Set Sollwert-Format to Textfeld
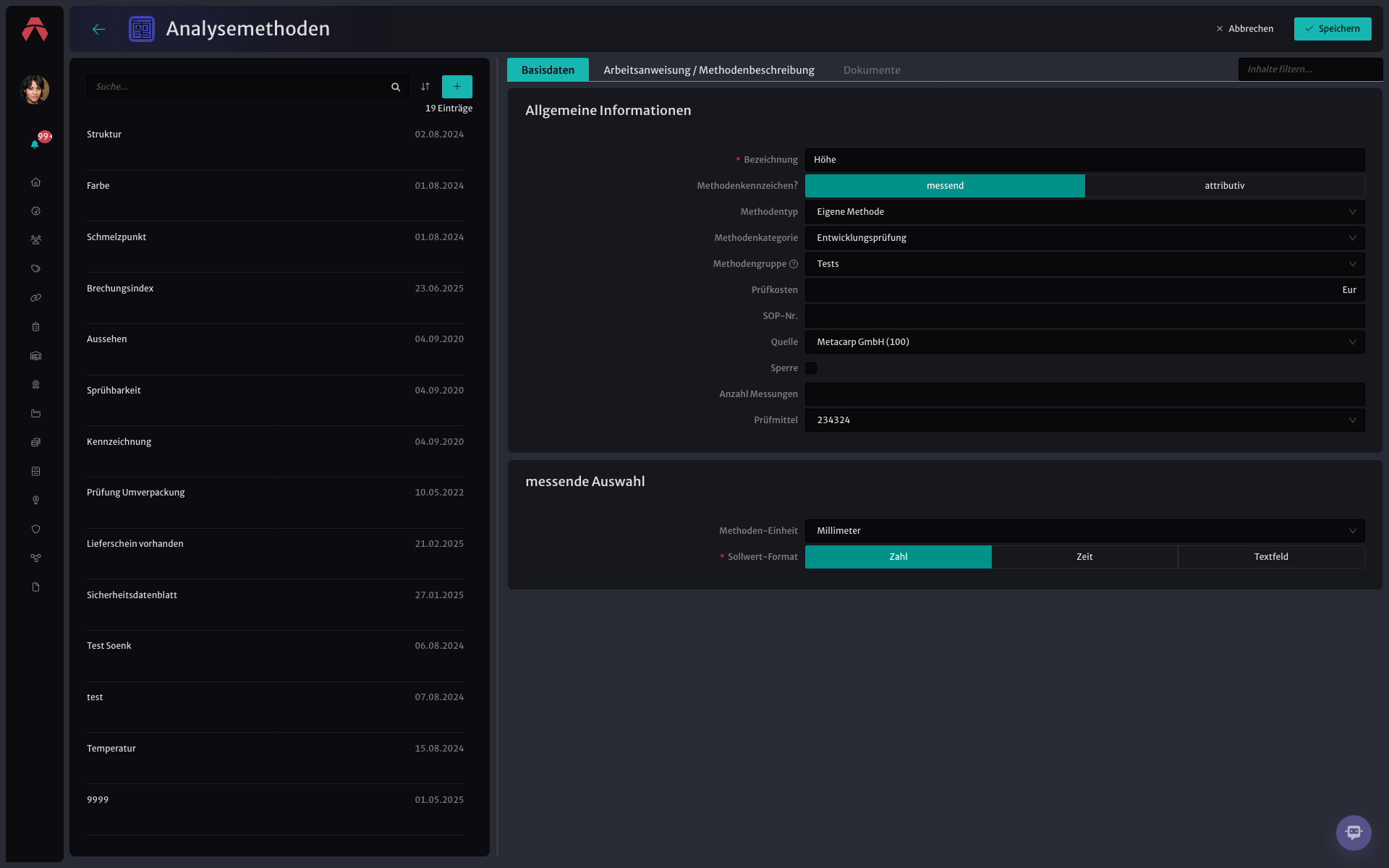The height and width of the screenshot is (868, 1389). pyautogui.click(x=1271, y=557)
